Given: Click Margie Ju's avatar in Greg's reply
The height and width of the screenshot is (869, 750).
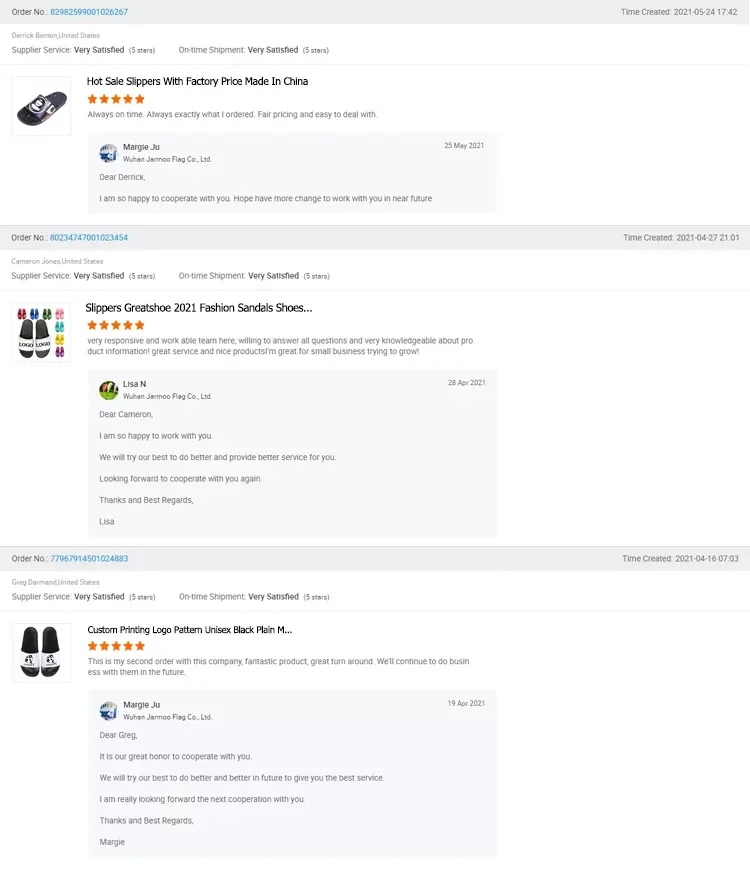Looking at the screenshot, I should pyautogui.click(x=109, y=711).
